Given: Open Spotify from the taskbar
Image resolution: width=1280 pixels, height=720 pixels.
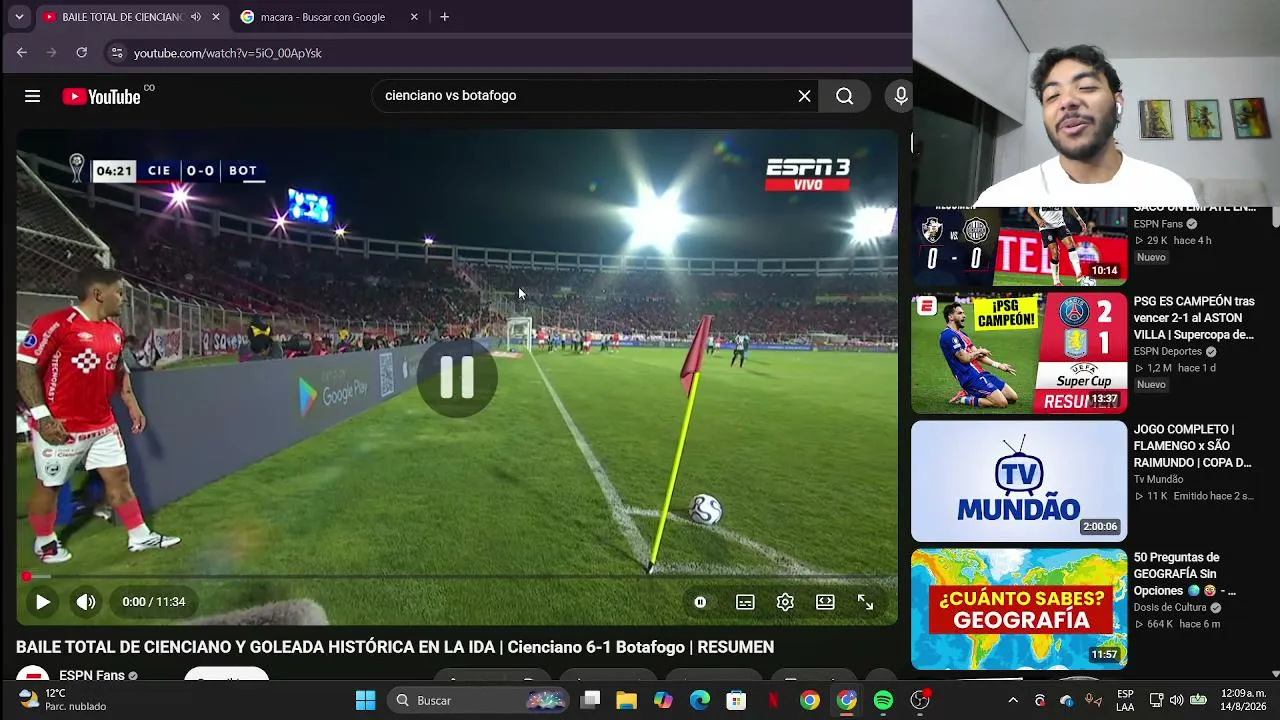Looking at the screenshot, I should [883, 700].
